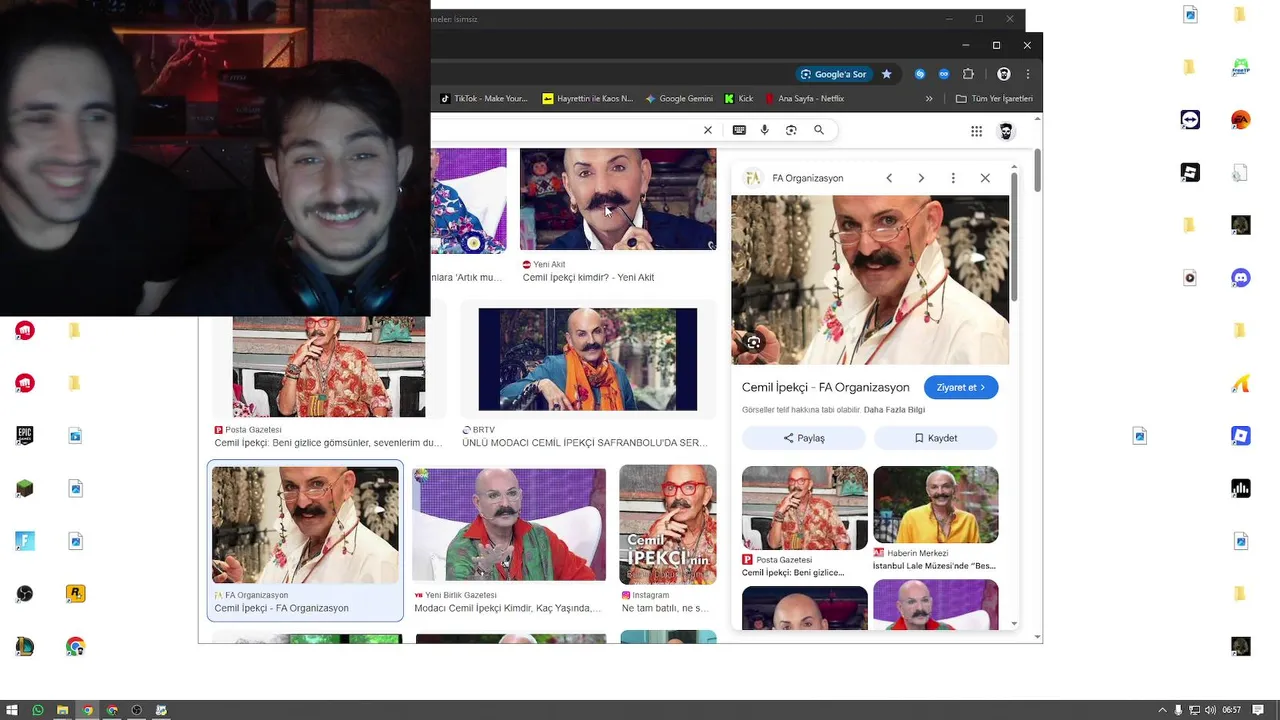Open the large preview image
The height and width of the screenshot is (720, 1280).
click(x=870, y=280)
